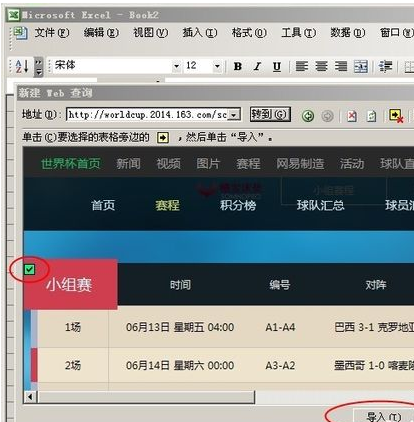Image resolution: width=414 pixels, height=422 pixels.
Task: Align text right
Action: pyautogui.click(x=341, y=66)
